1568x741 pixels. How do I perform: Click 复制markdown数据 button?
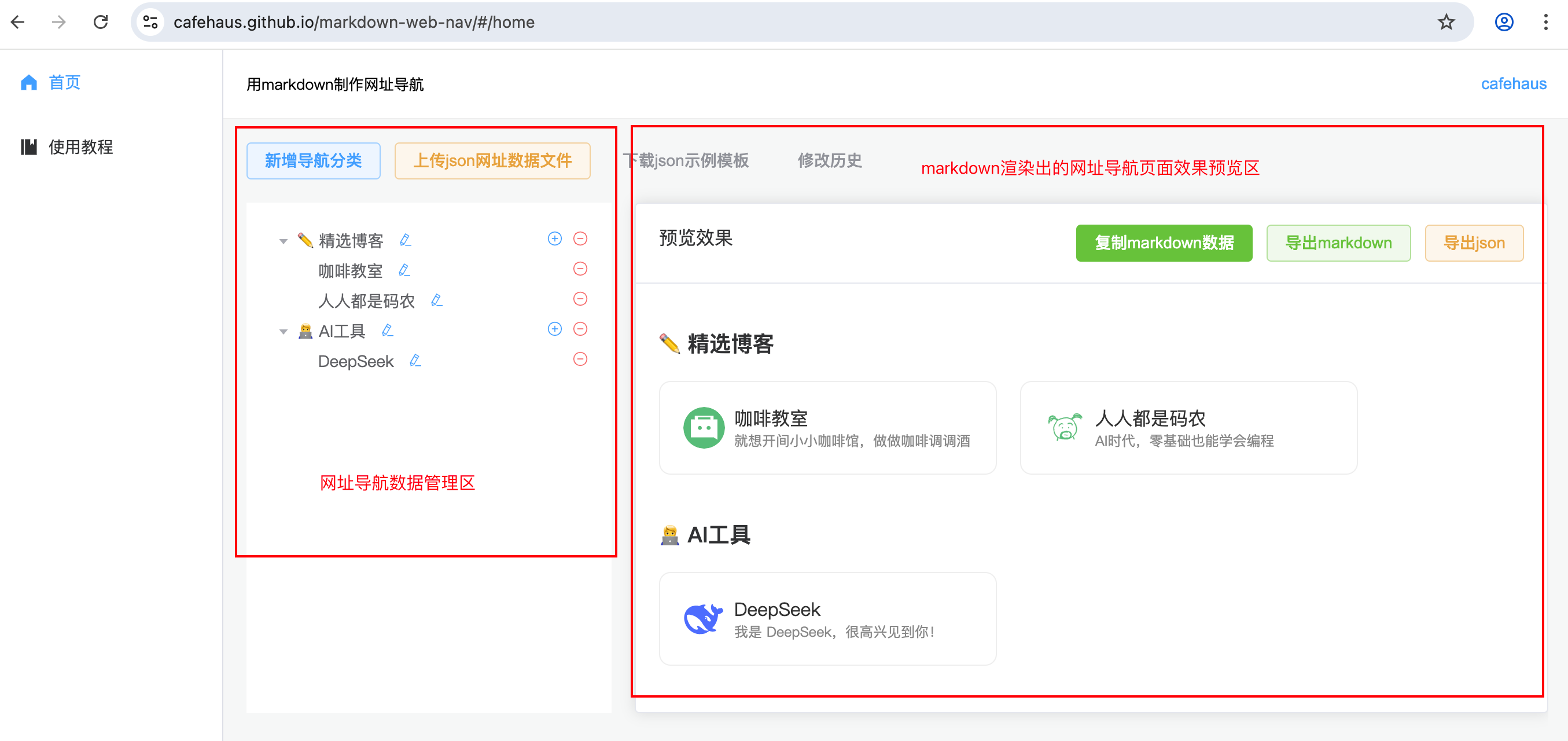[x=1164, y=243]
